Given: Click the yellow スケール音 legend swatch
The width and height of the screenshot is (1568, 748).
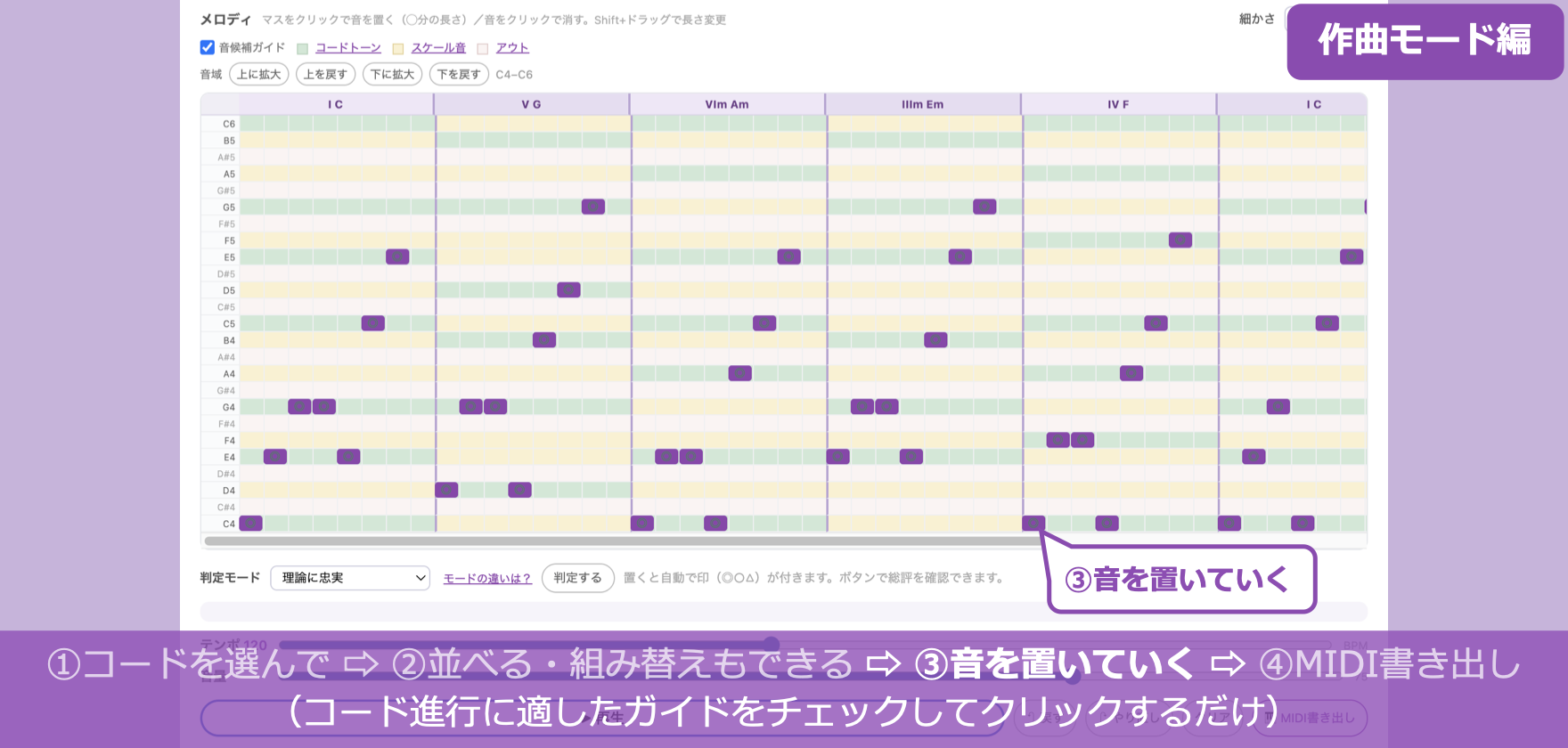Looking at the screenshot, I should coord(399,49).
